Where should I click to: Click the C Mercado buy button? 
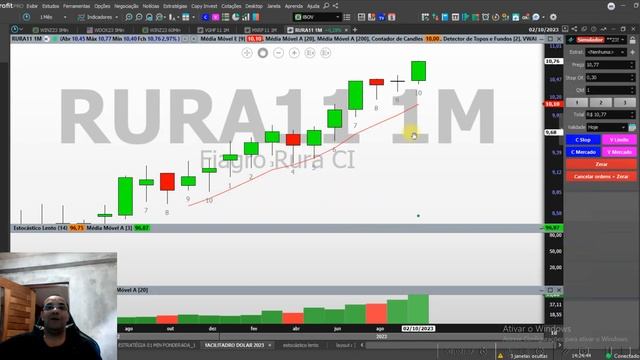pyautogui.click(x=583, y=152)
